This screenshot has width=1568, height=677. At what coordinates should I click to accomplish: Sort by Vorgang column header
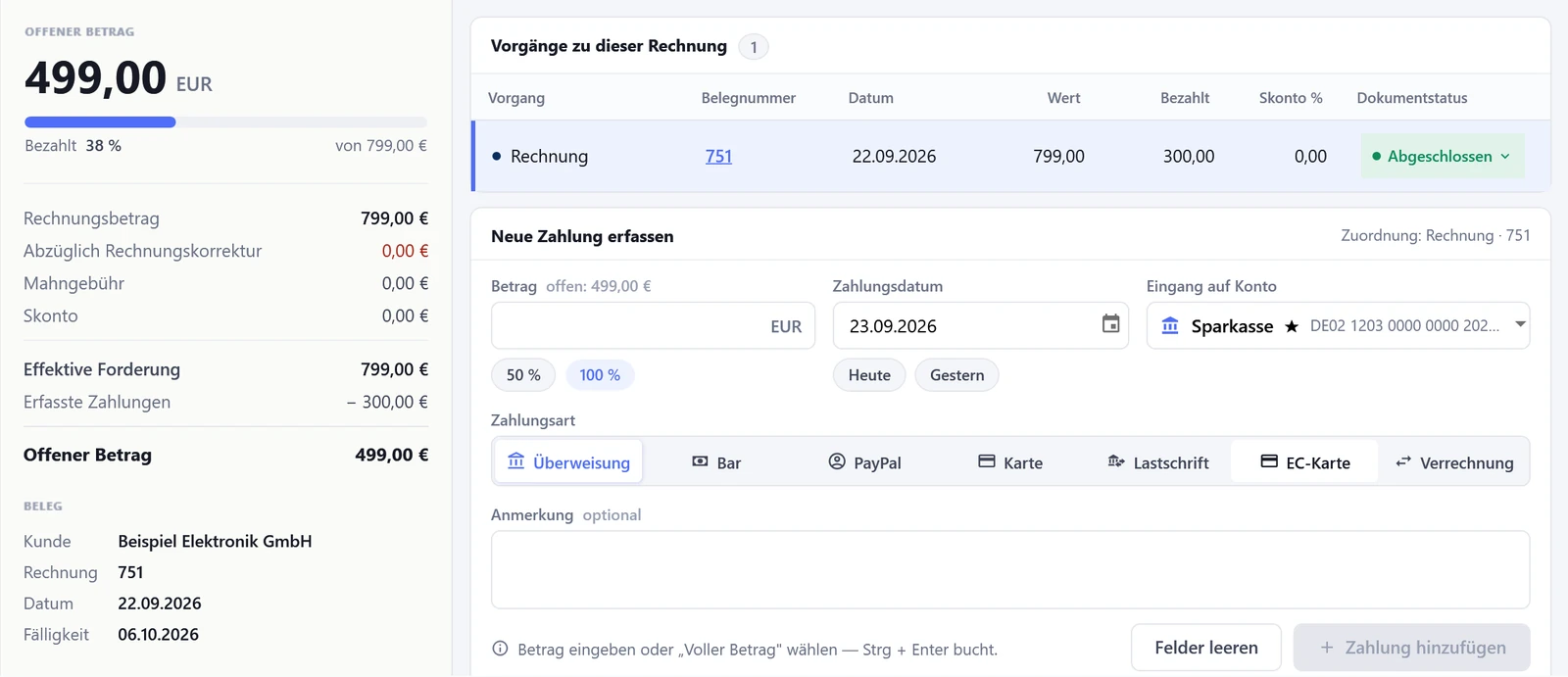[516, 98]
